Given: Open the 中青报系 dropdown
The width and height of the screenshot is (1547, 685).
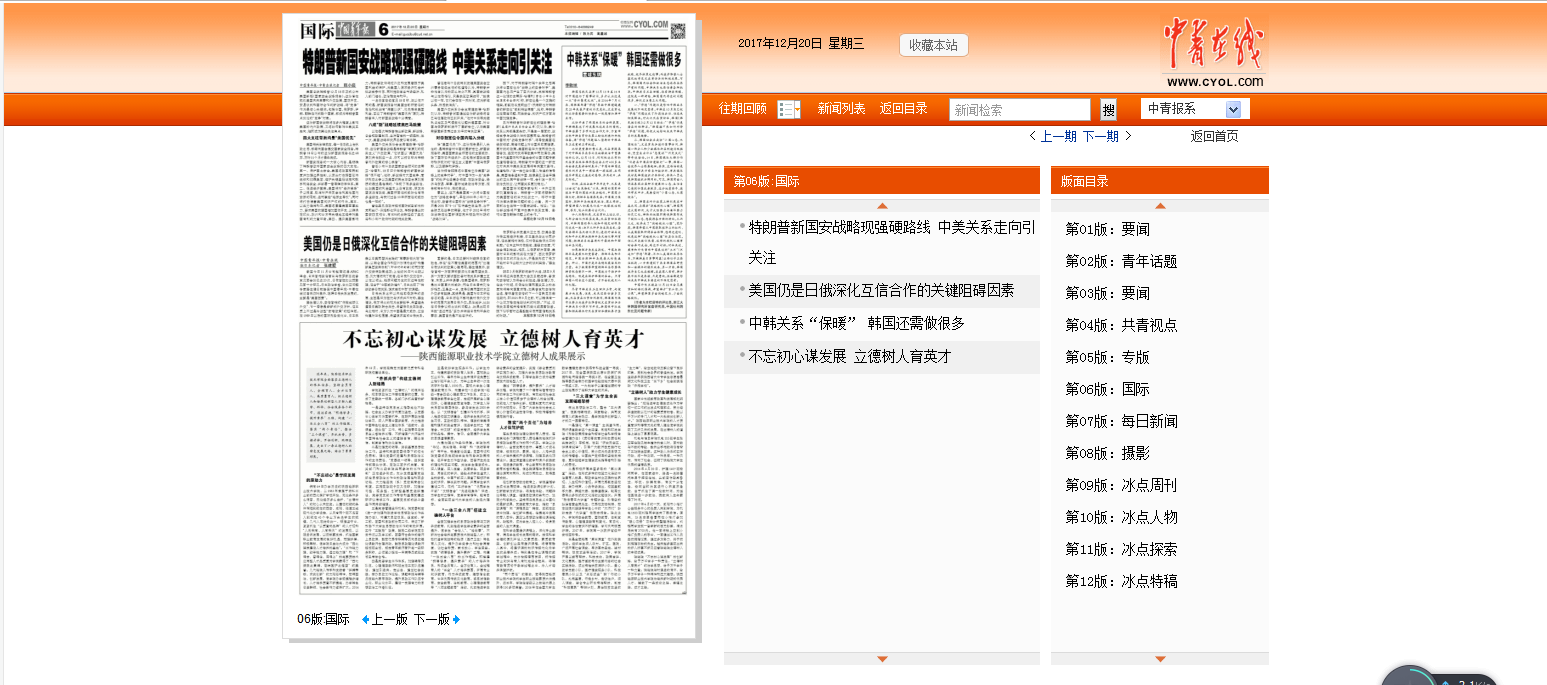Looking at the screenshot, I should click(x=1194, y=109).
